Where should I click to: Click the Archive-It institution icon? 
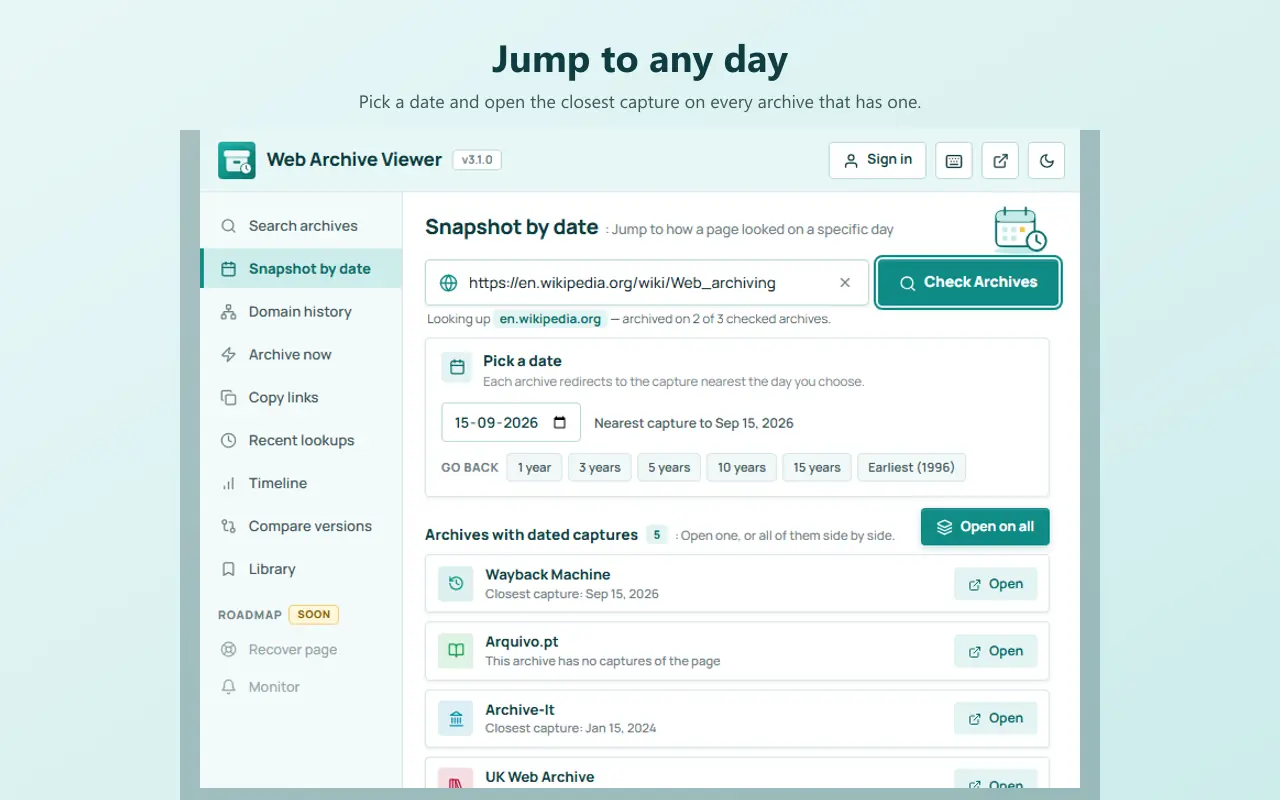[456, 718]
